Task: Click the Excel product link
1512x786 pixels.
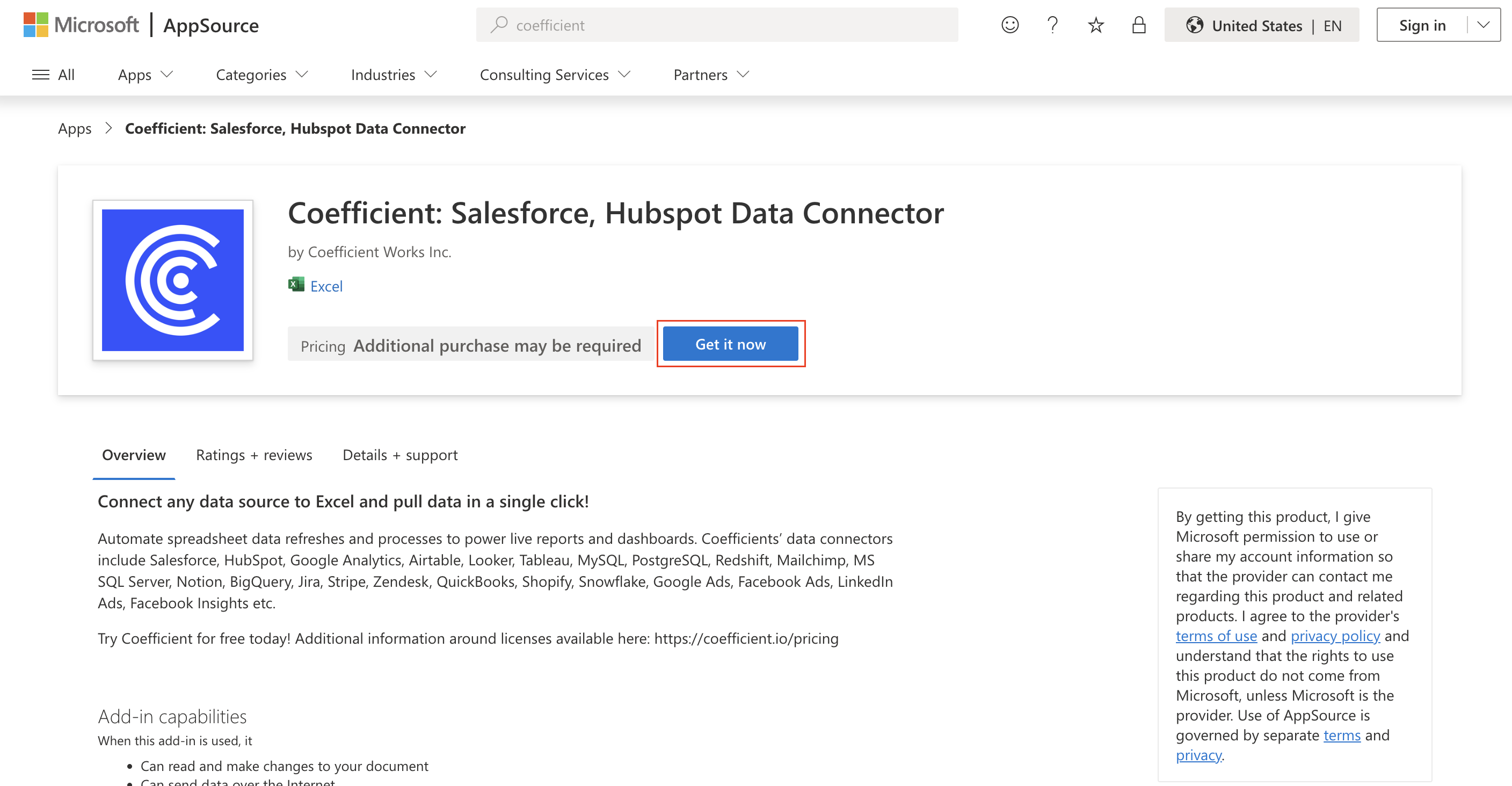Action: coord(326,286)
